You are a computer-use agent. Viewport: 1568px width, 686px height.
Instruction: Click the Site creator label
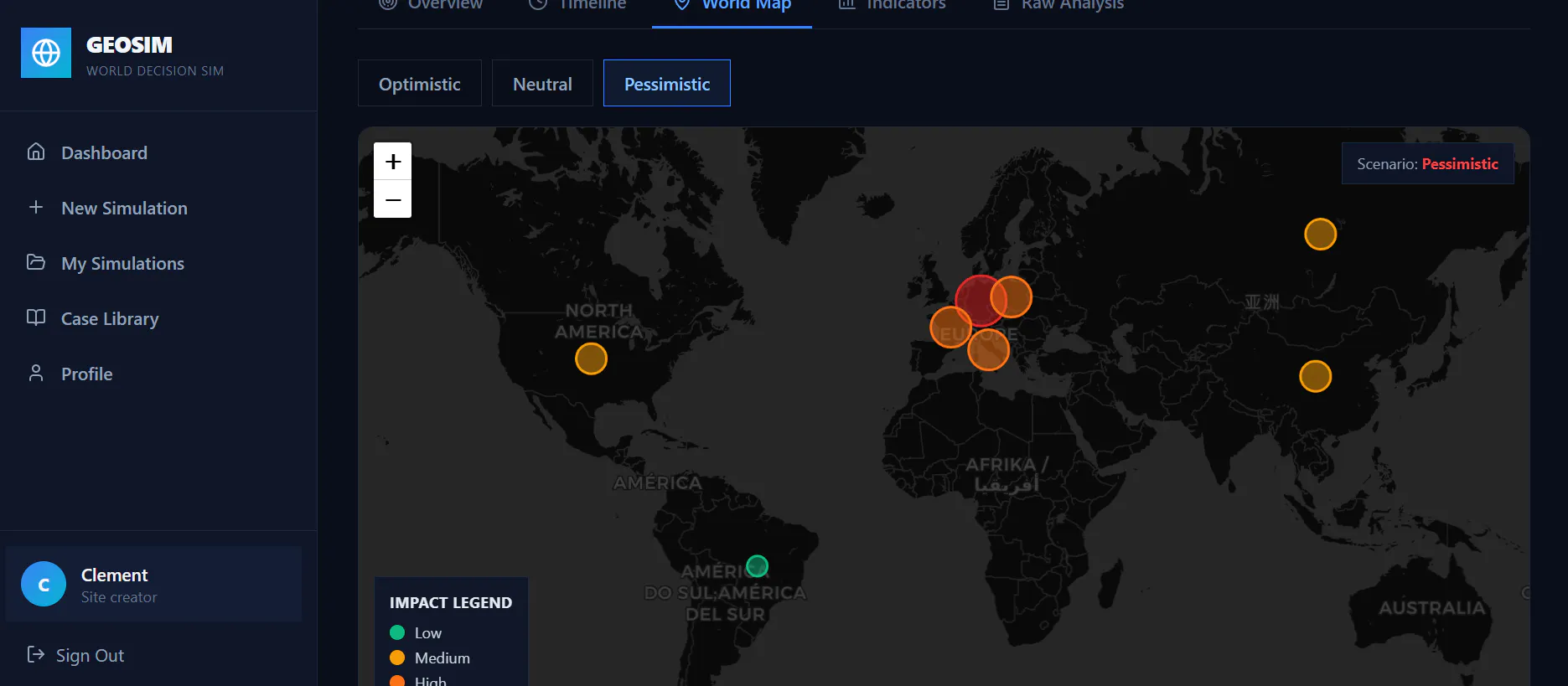click(x=119, y=597)
